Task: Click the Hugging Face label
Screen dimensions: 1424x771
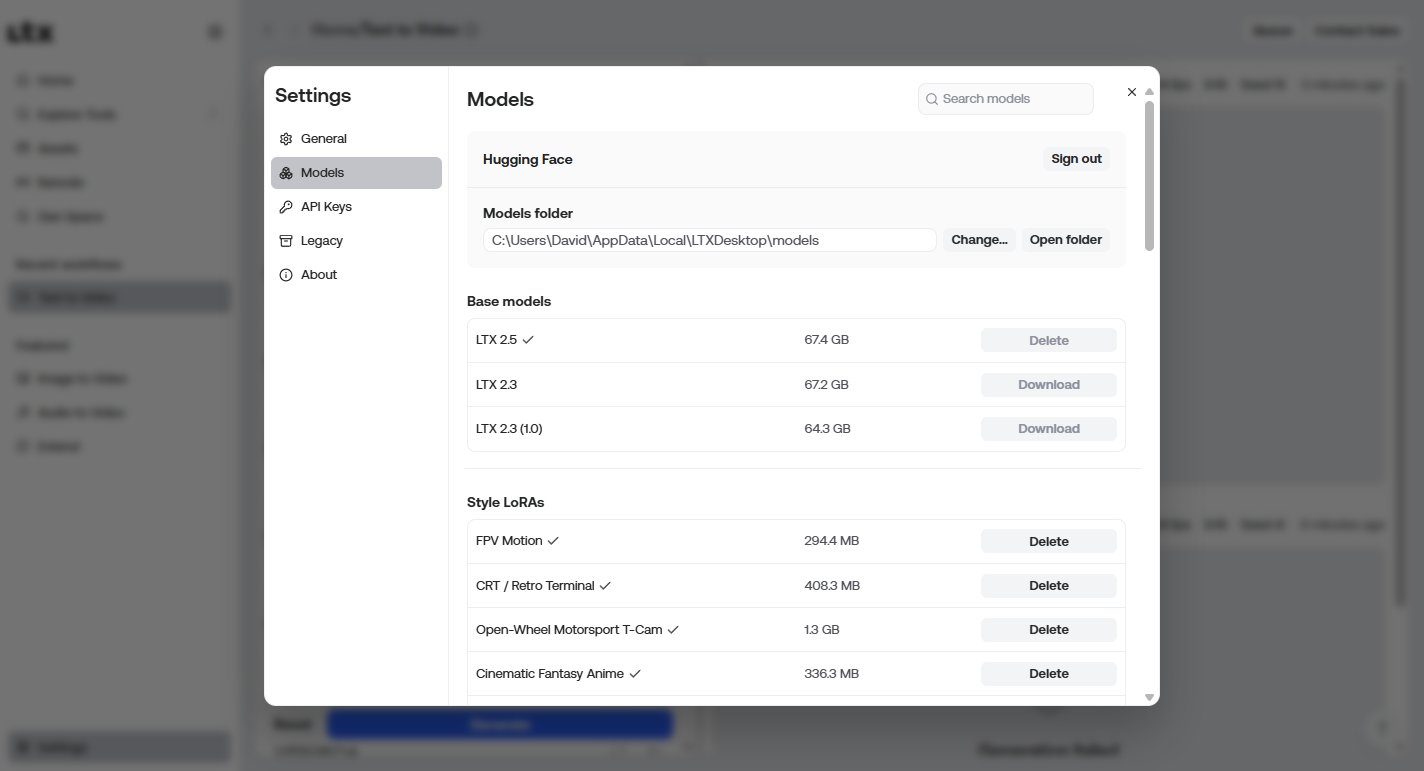Action: (528, 159)
